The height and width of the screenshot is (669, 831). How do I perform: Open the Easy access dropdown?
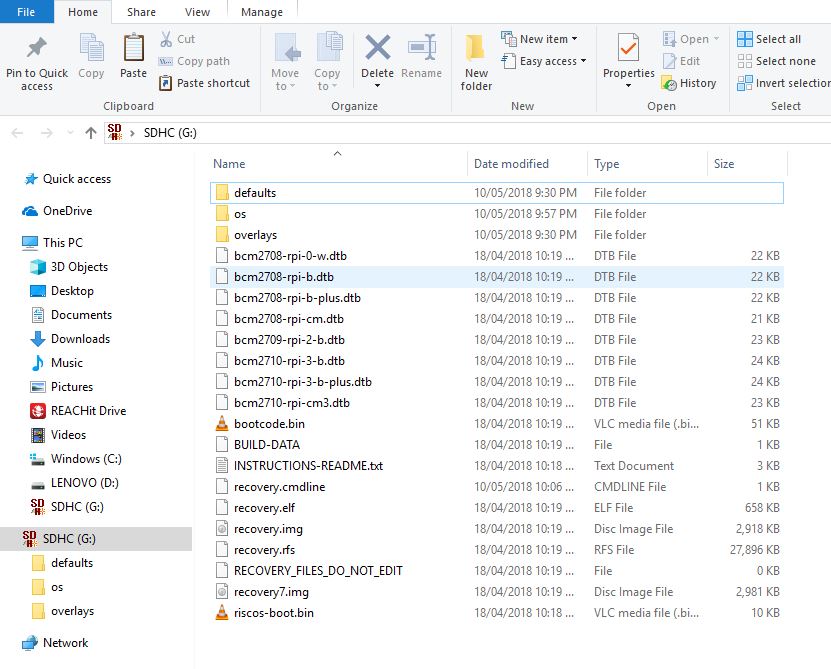tap(544, 61)
